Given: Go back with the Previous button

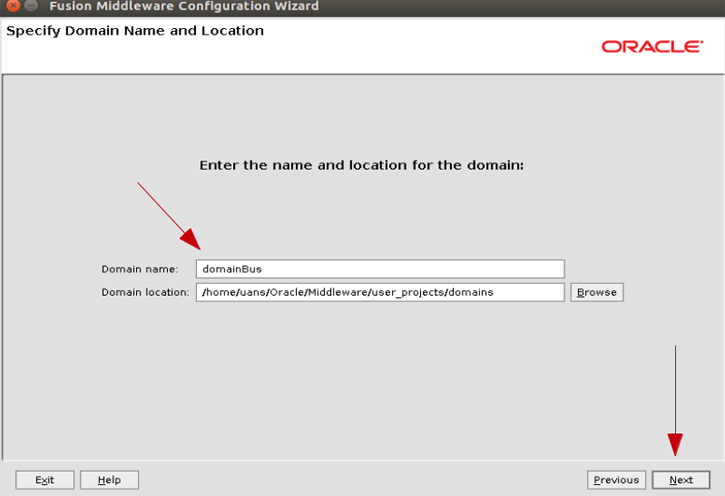Looking at the screenshot, I should [616, 480].
